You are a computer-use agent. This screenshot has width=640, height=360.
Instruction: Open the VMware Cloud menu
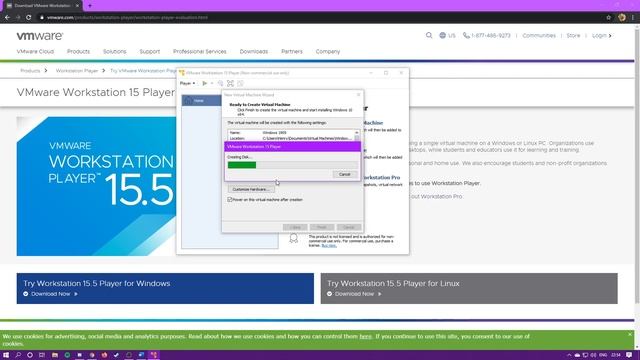coord(35,51)
